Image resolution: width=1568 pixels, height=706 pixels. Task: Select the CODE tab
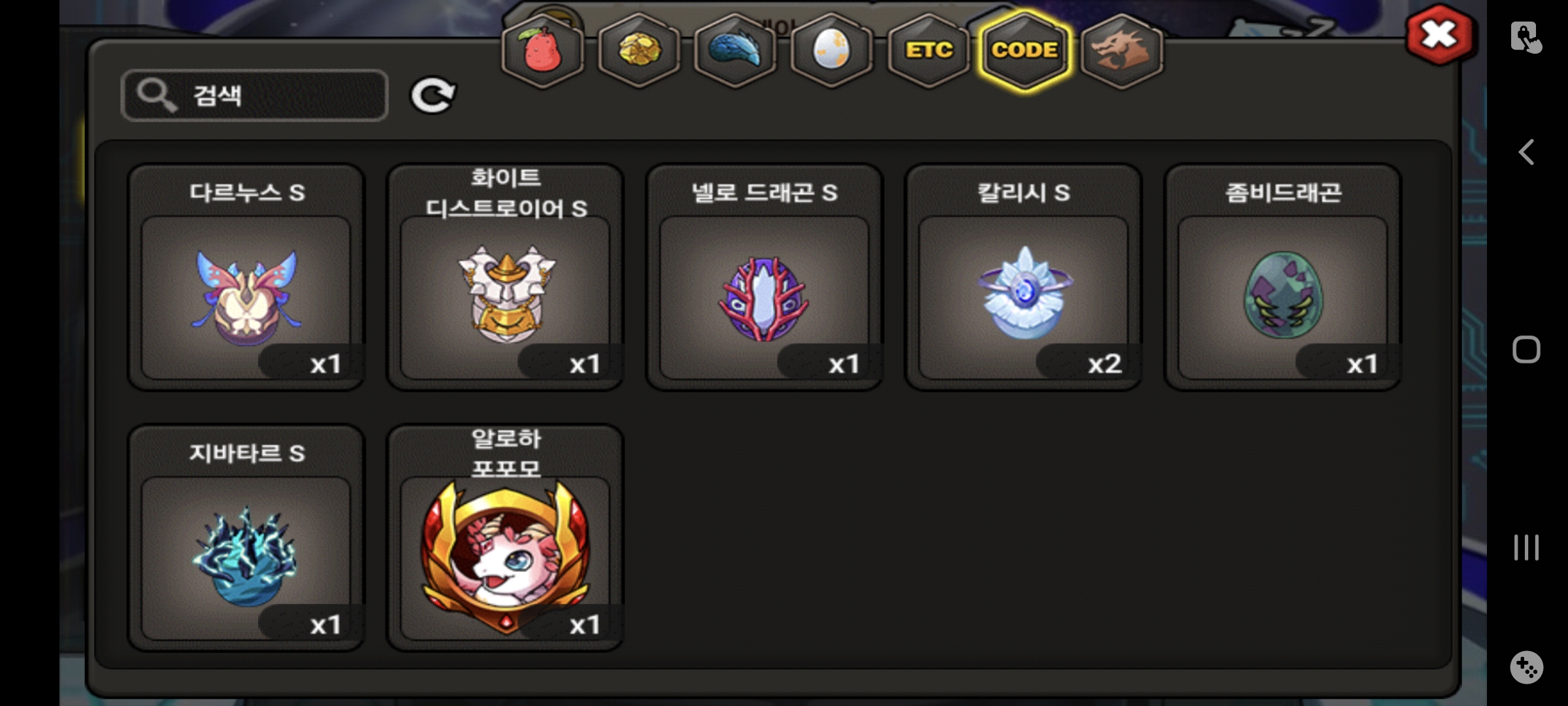(1024, 51)
